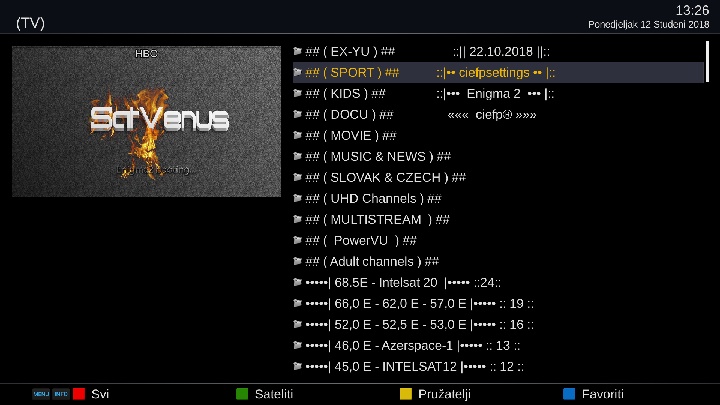Switch to Favoriti bouquets

click(602, 394)
